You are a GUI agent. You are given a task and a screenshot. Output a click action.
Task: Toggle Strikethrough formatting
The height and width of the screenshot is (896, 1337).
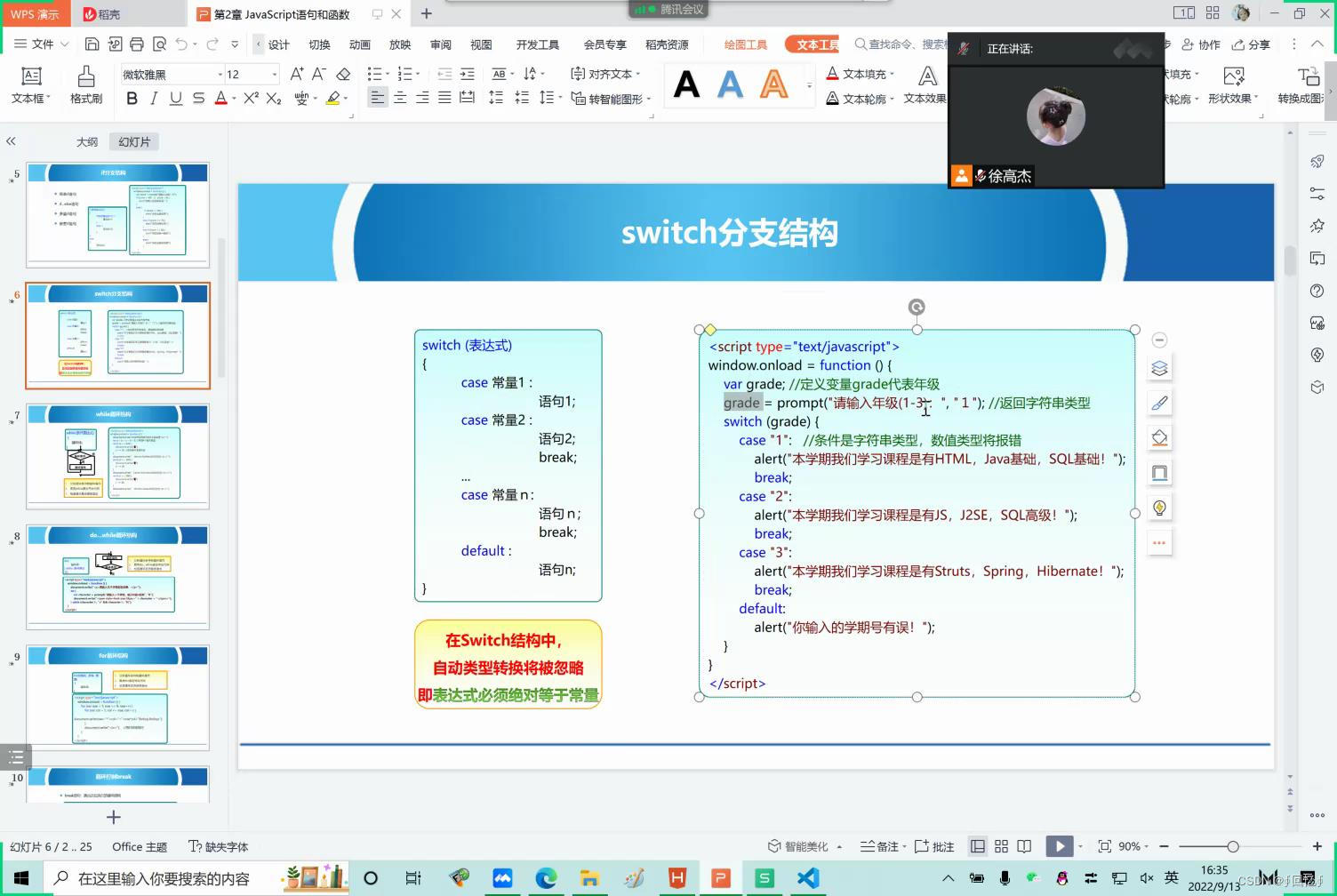(x=198, y=98)
